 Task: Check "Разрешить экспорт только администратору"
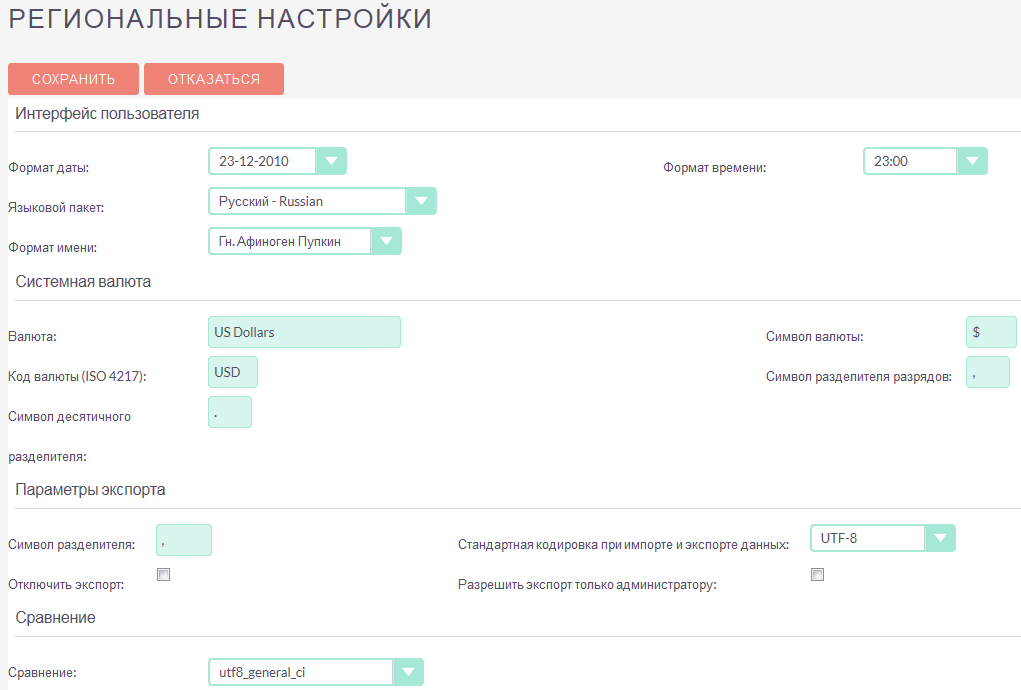click(x=817, y=574)
